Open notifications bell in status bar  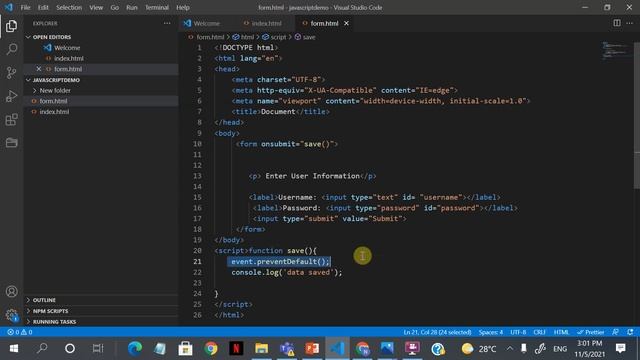[x=630, y=332]
